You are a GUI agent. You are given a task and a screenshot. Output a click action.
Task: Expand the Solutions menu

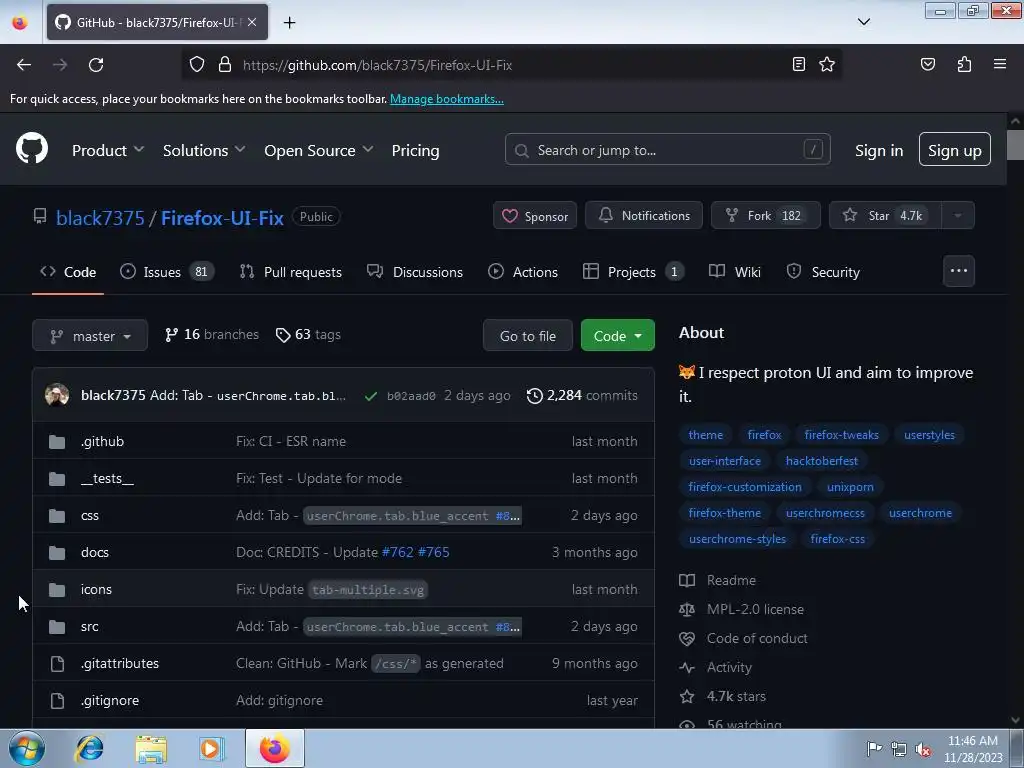[204, 150]
